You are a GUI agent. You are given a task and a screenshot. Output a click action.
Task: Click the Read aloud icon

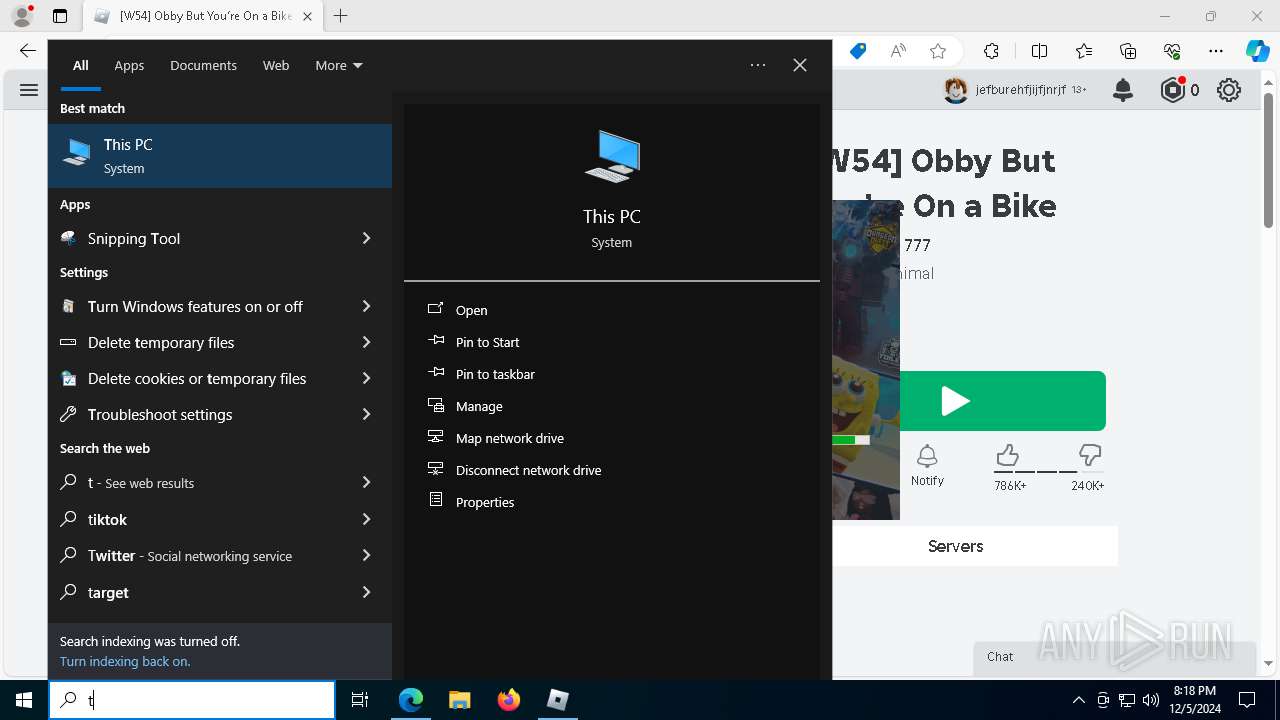[x=898, y=51]
